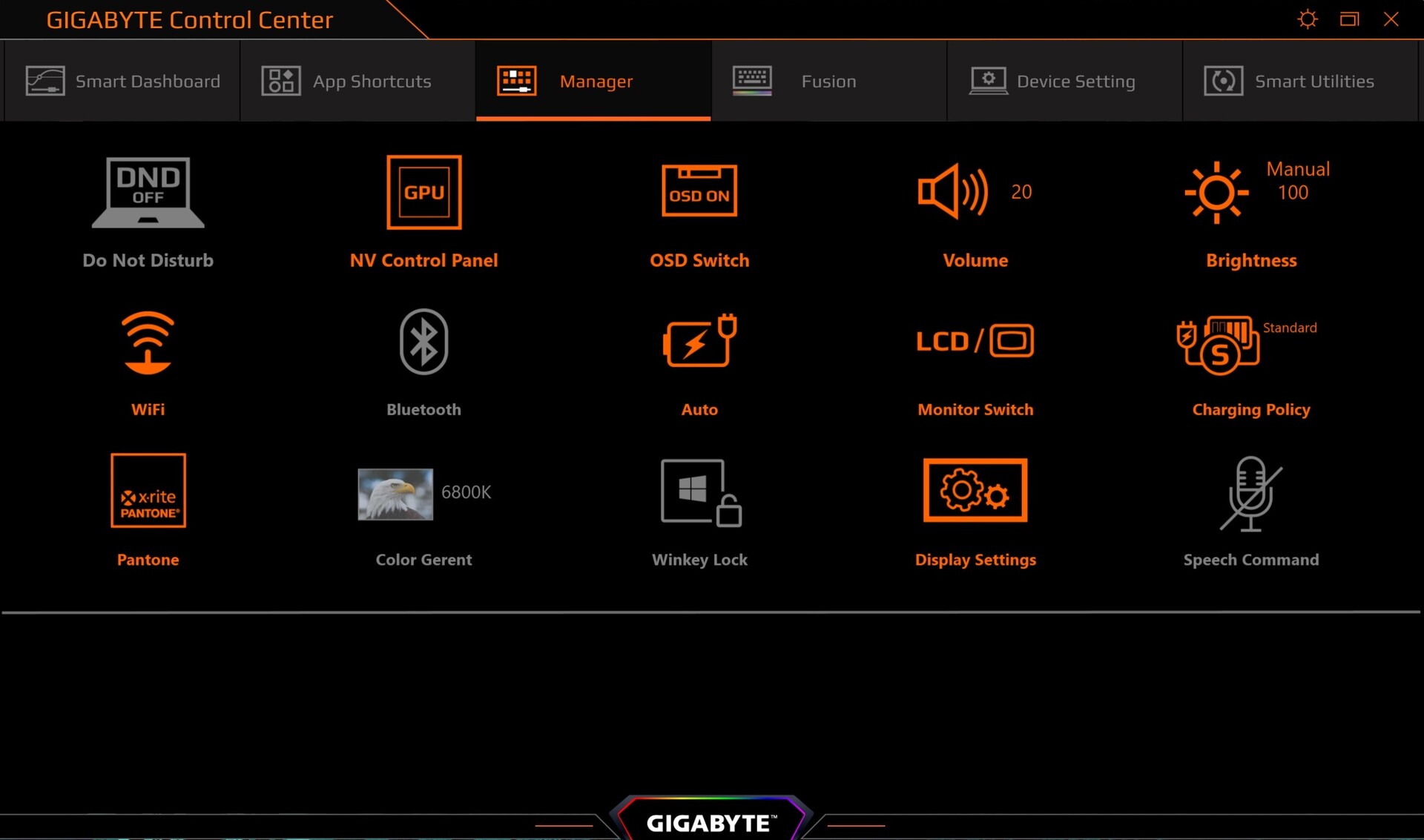Open the Fusion tab

pyautogui.click(x=829, y=81)
